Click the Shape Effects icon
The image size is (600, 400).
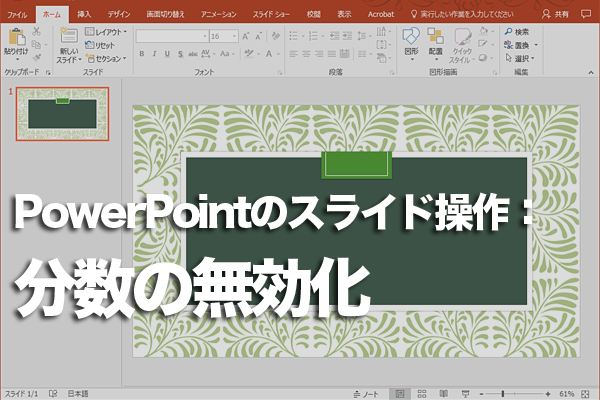click(483, 58)
